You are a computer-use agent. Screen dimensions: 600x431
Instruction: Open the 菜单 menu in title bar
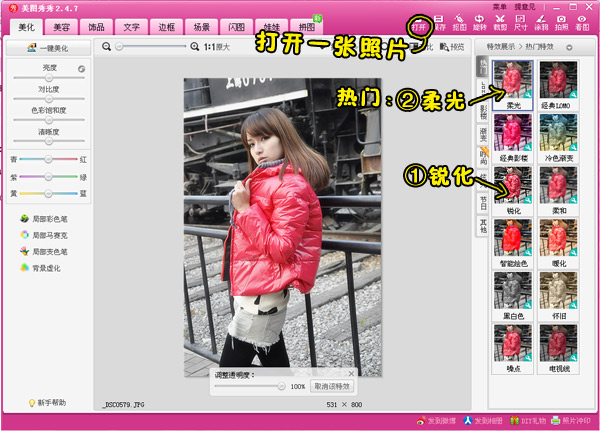pyautogui.click(x=500, y=6)
